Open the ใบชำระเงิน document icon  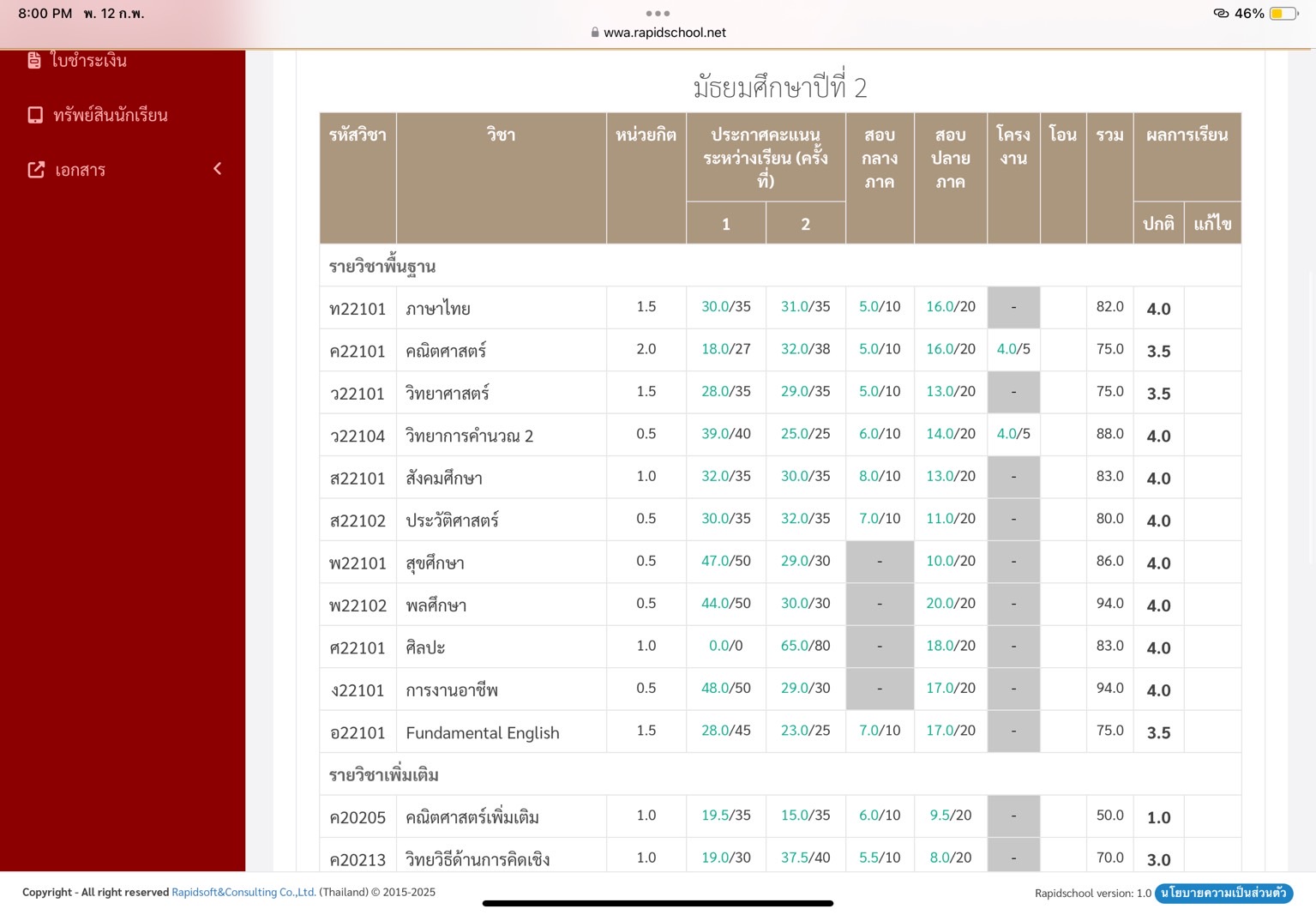[x=34, y=60]
